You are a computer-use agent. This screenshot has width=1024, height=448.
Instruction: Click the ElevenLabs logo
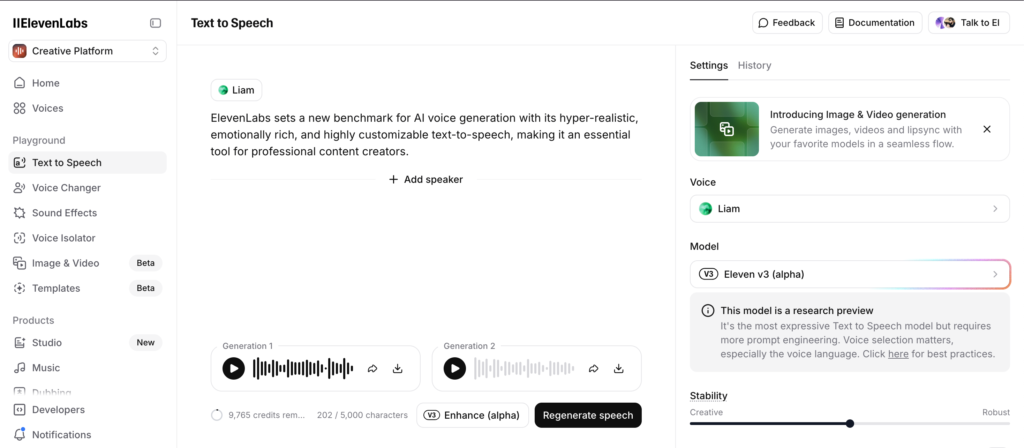(x=50, y=23)
